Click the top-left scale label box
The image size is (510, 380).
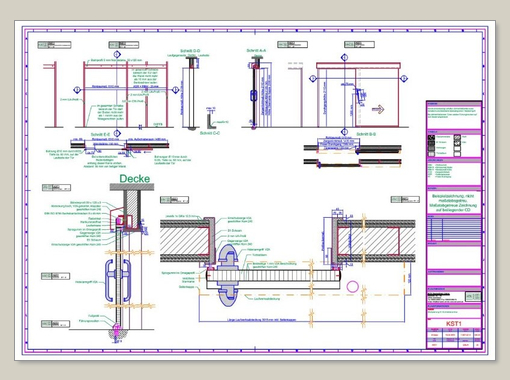click(54, 45)
